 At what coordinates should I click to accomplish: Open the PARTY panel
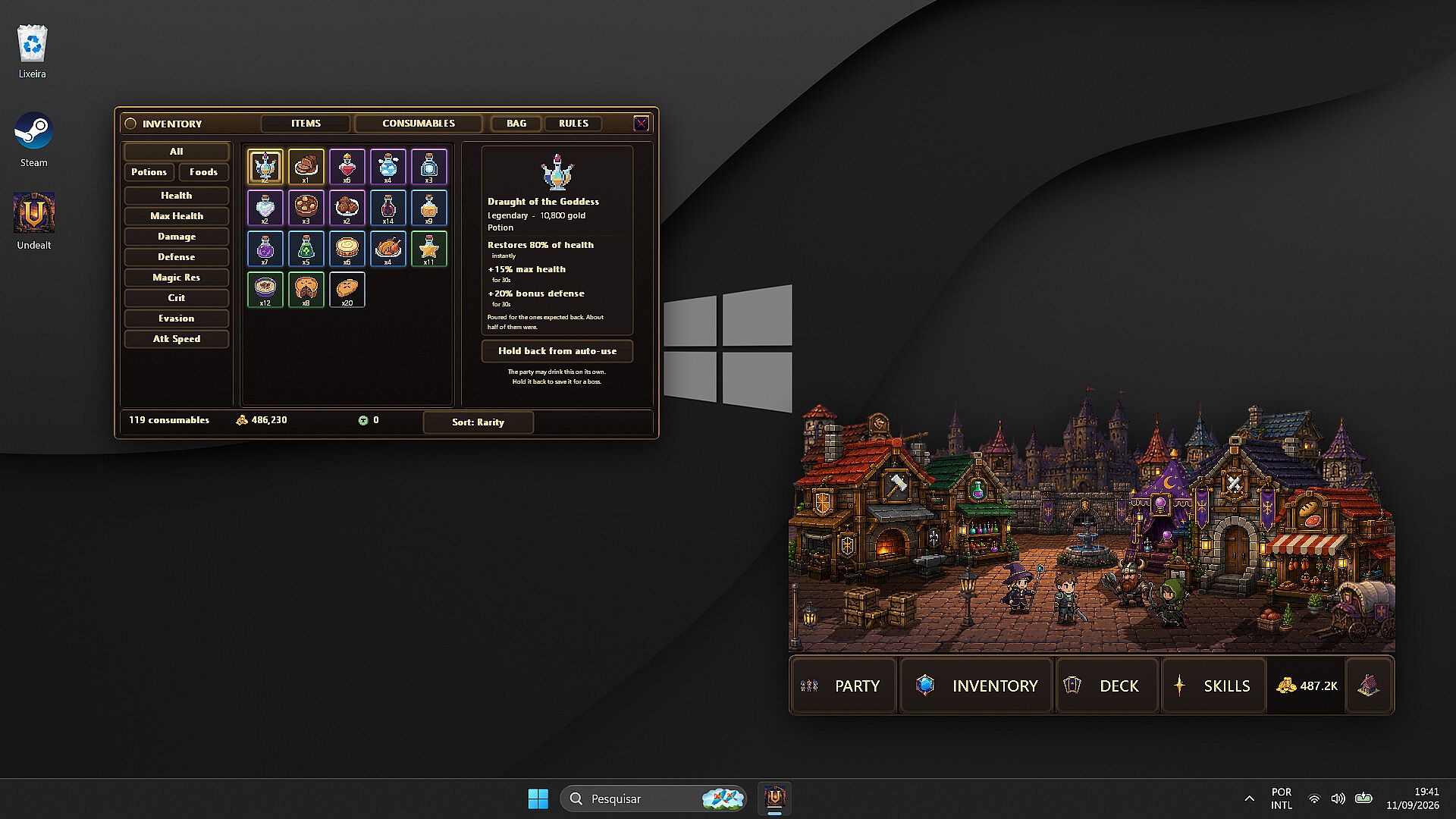[843, 686]
